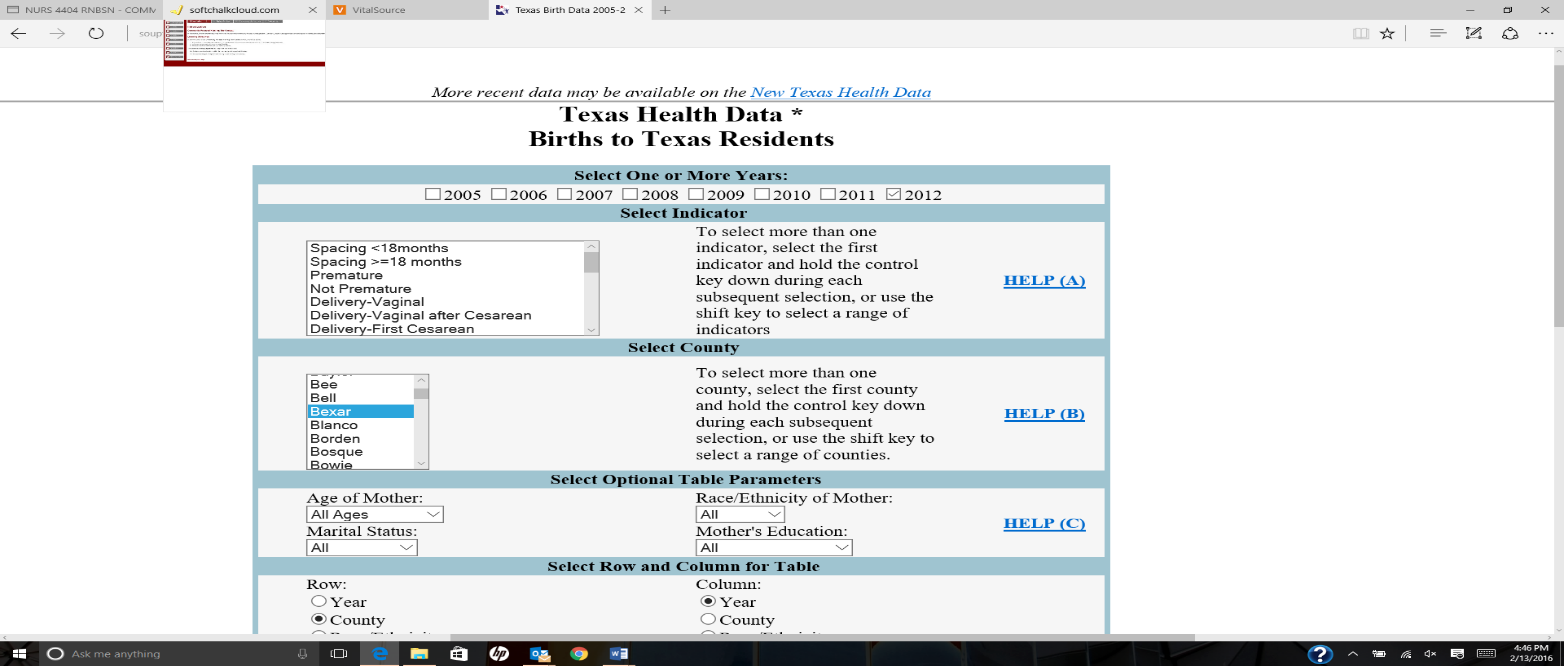Make a Web Note with the pen icon
Image resolution: width=1564 pixels, height=666 pixels.
click(1473, 33)
